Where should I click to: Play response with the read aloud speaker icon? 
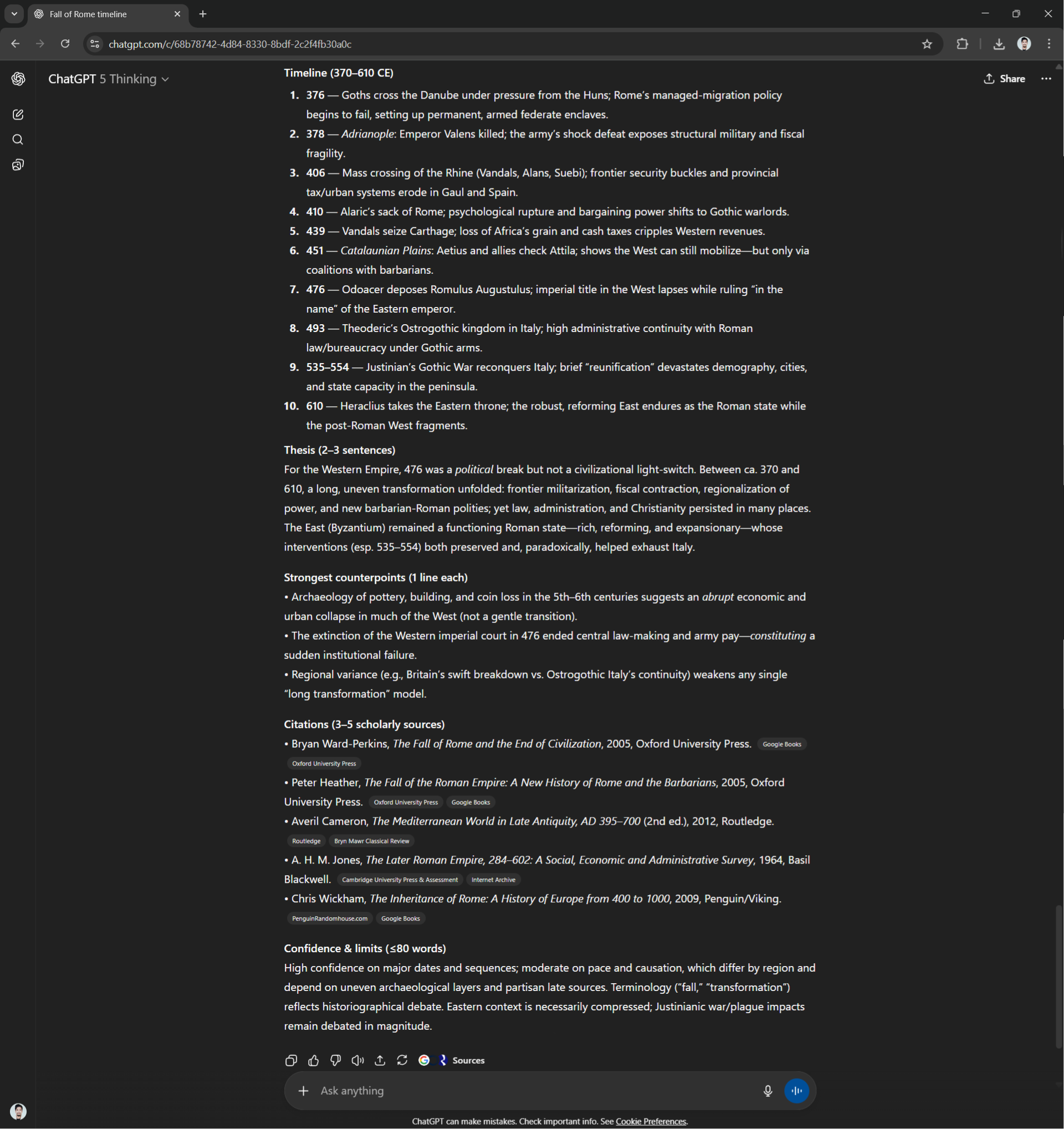357,1060
